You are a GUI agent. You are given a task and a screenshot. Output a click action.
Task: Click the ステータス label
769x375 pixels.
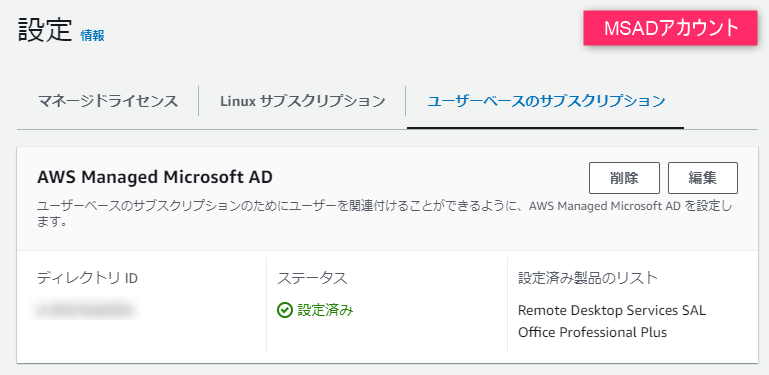pos(312,278)
